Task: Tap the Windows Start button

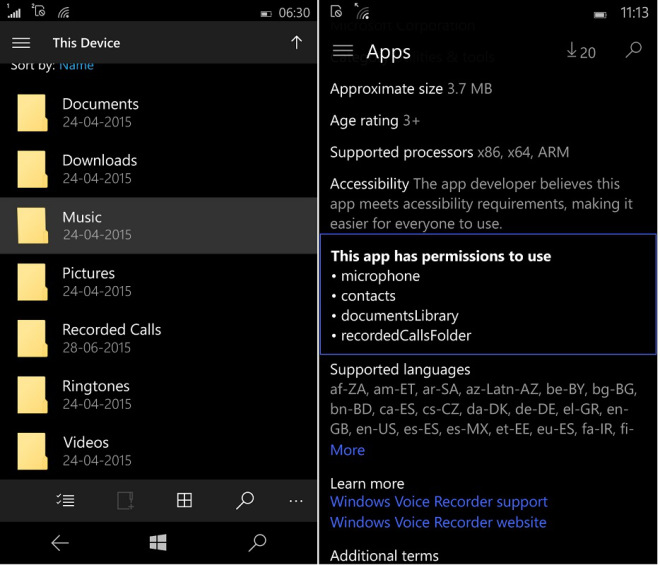Action: [x=158, y=543]
